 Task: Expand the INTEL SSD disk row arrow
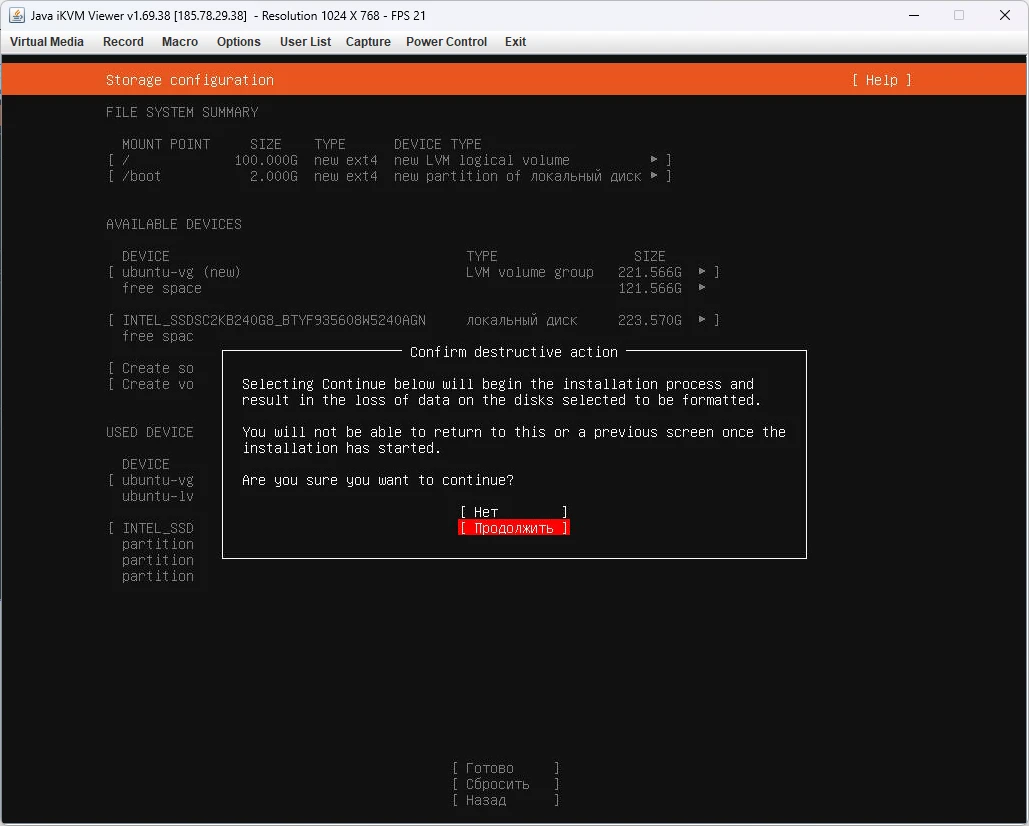[702, 320]
